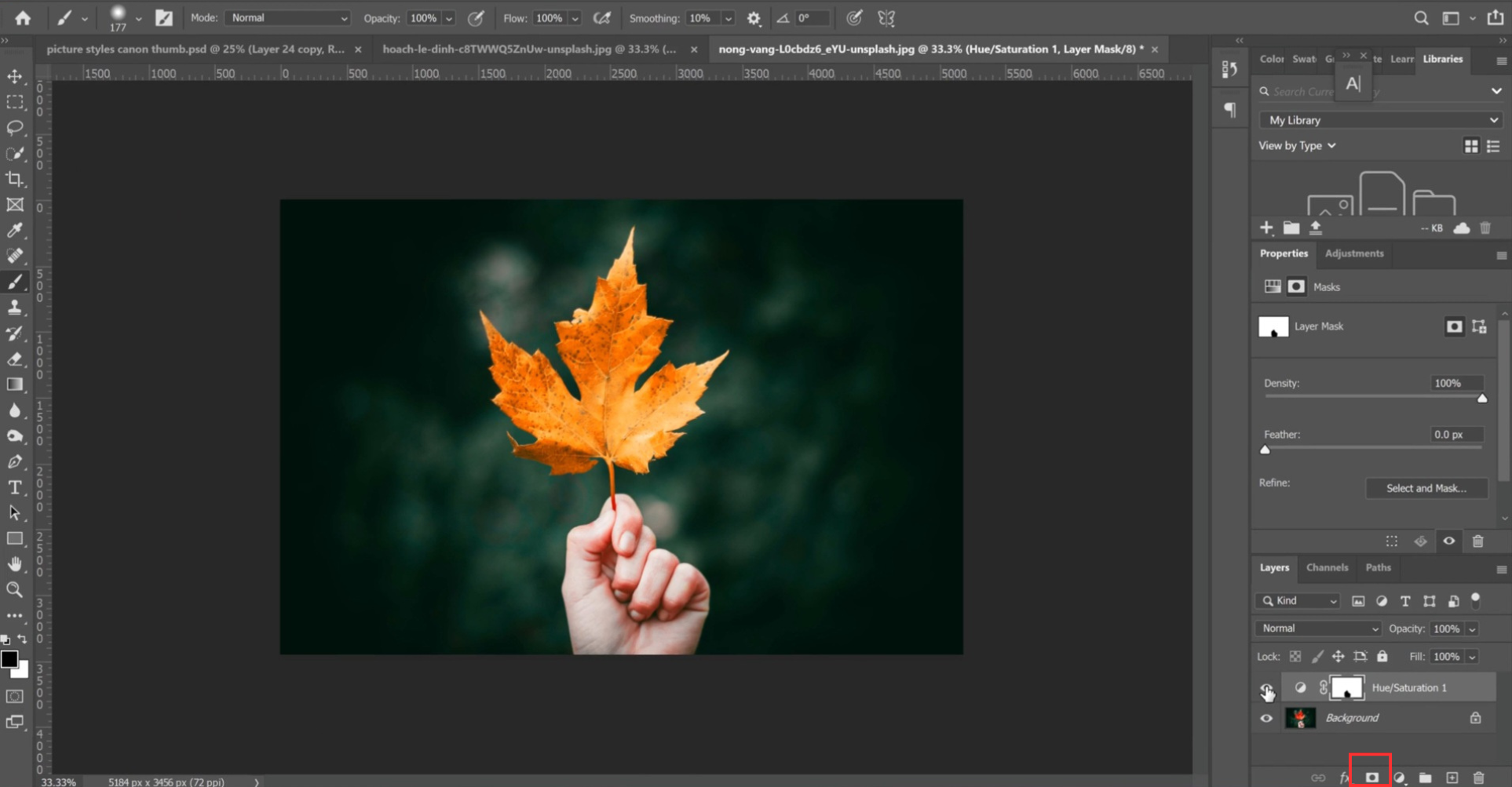Select the Eraser tool
Screen dimensions: 1512x787
(15, 359)
